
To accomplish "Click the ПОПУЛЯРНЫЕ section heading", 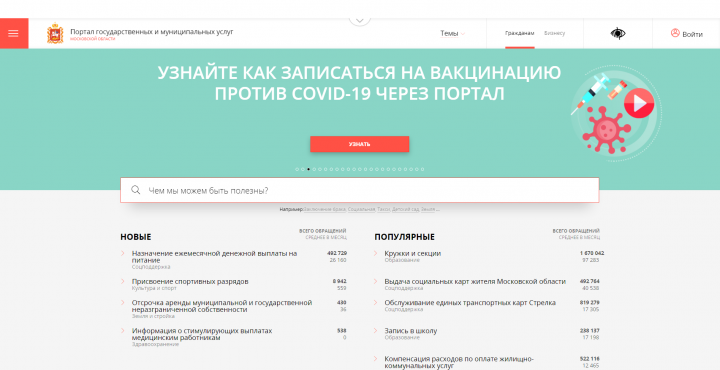I will [x=405, y=237].
